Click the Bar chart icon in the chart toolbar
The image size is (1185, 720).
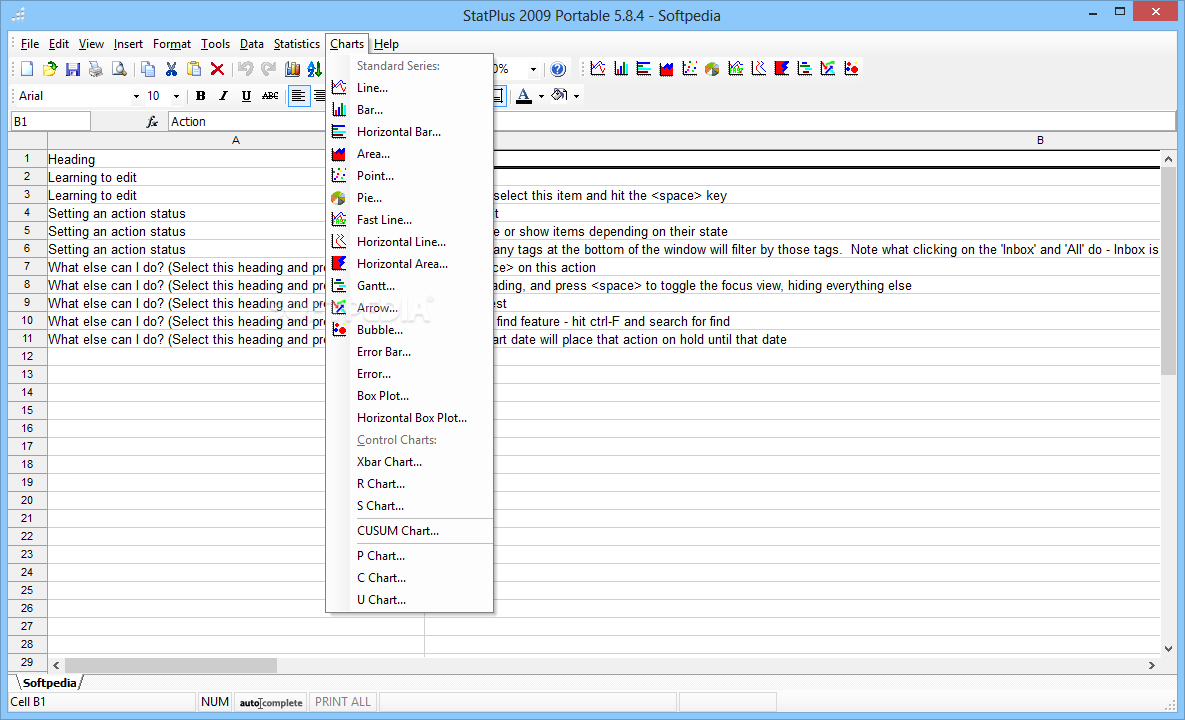tap(620, 69)
